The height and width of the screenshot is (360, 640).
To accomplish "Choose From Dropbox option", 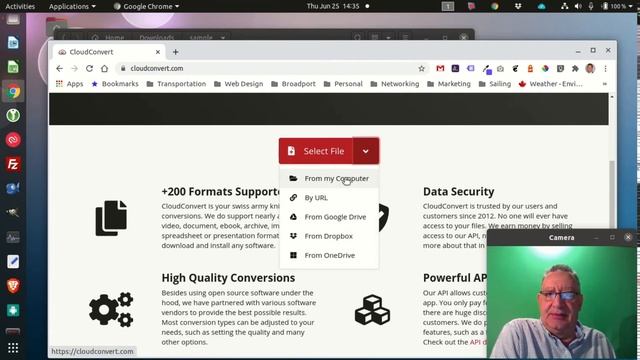I will tap(329, 236).
